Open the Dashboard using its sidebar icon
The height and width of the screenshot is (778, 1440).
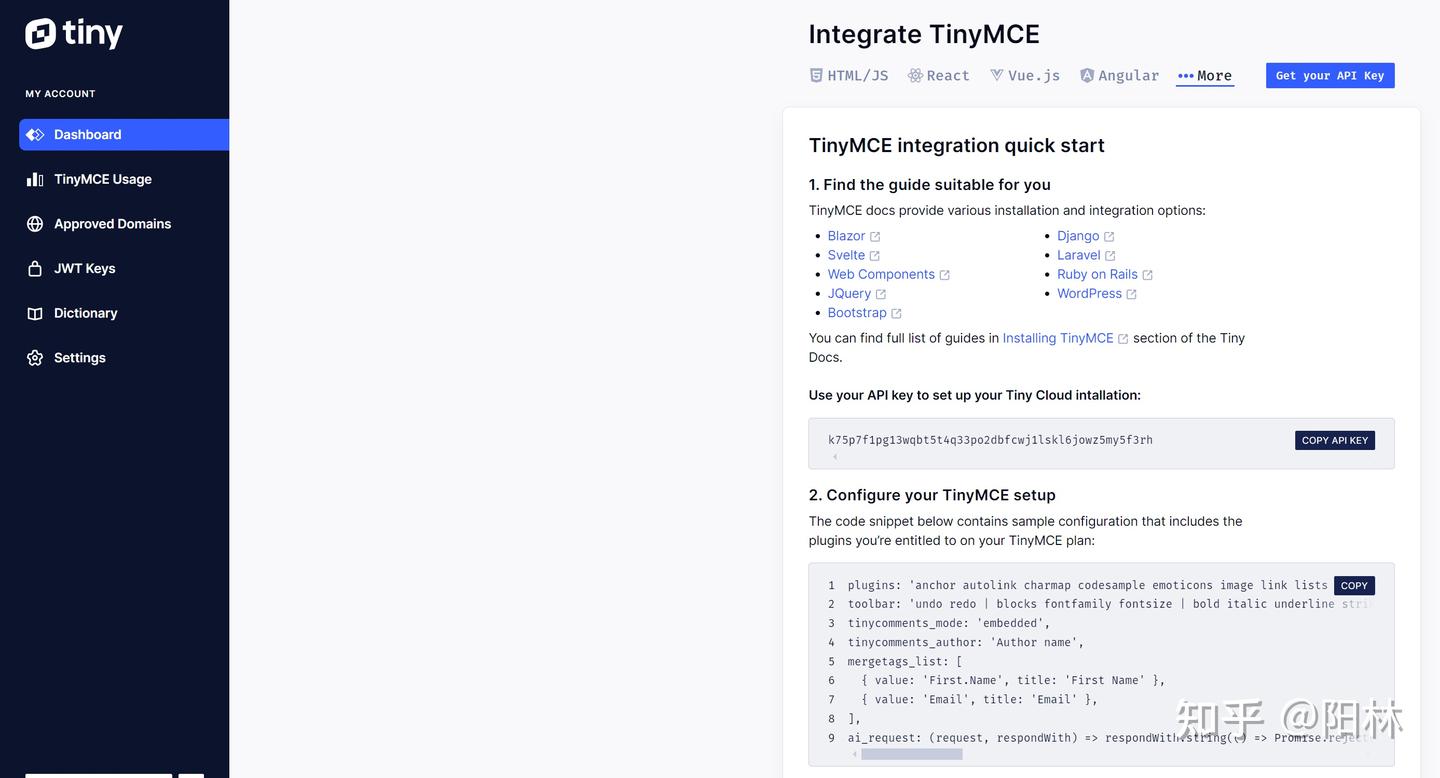point(35,134)
